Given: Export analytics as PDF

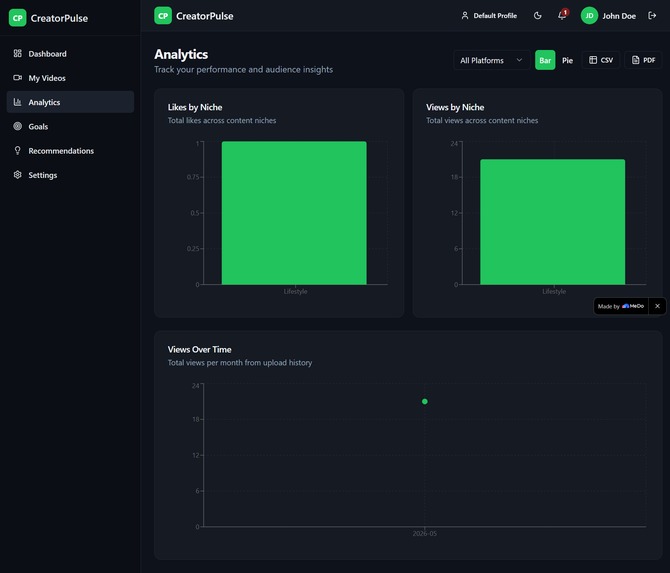Looking at the screenshot, I should [643, 60].
